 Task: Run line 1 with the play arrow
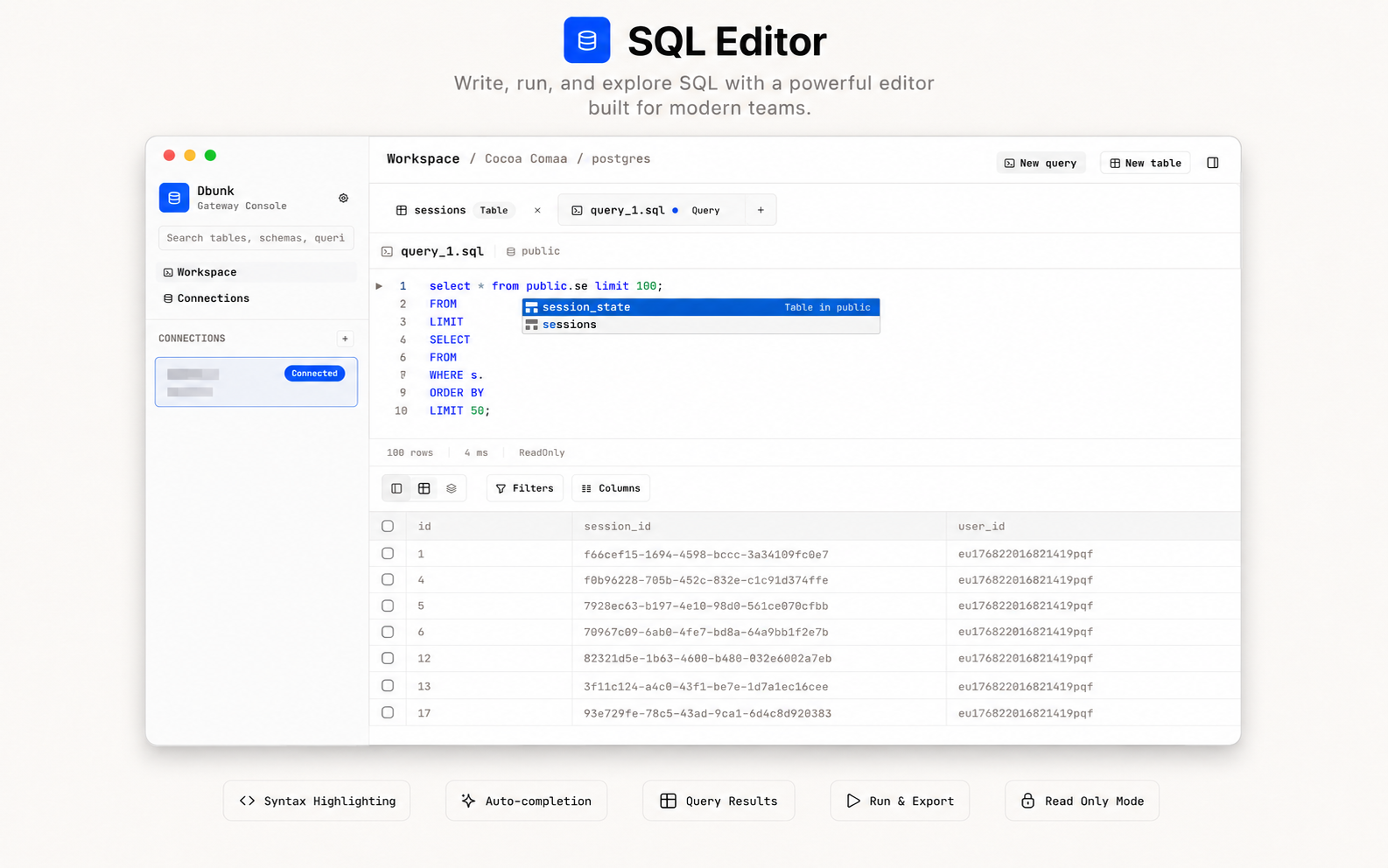(379, 286)
